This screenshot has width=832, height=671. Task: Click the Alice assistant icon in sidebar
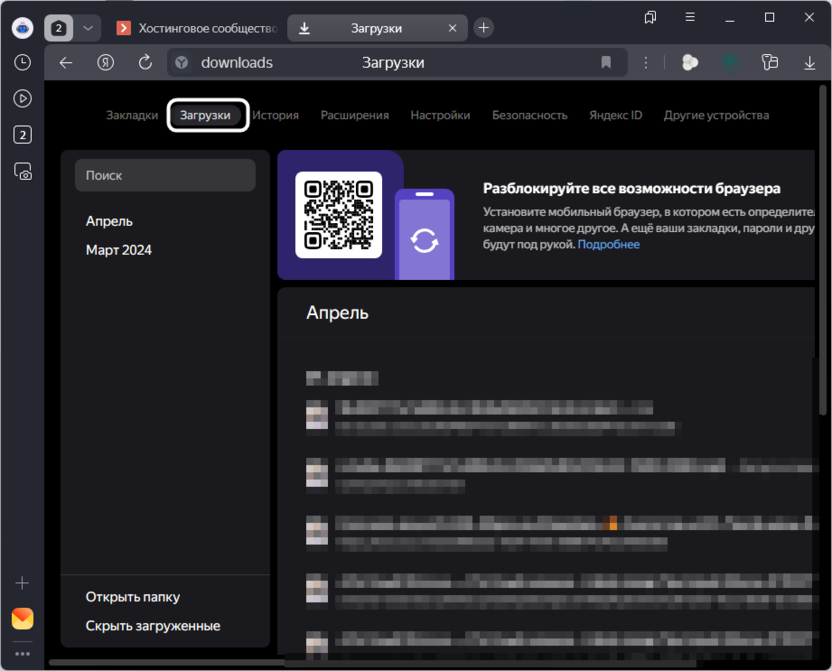(x=22, y=28)
